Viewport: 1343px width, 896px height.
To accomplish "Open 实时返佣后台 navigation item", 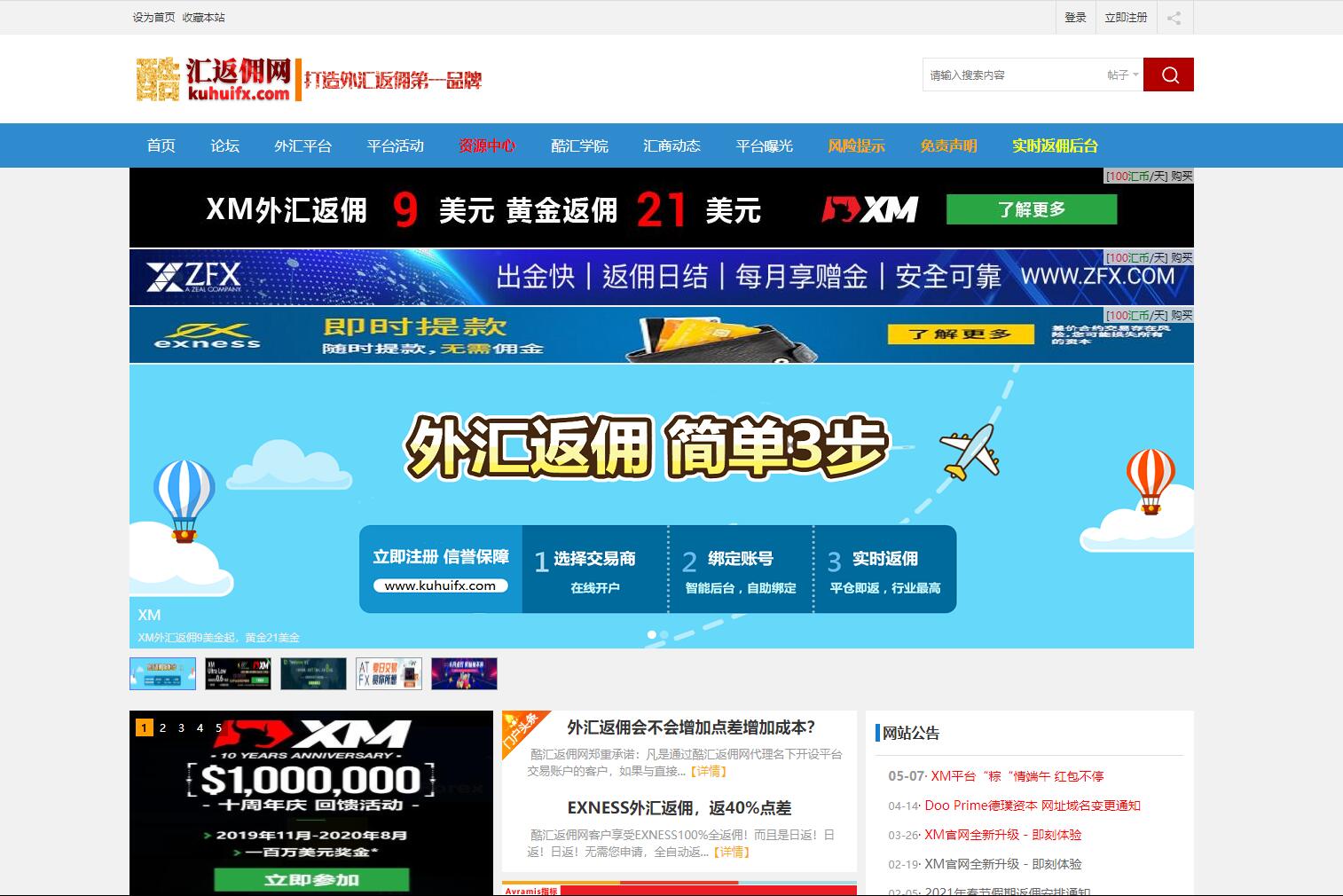I will 1055,145.
